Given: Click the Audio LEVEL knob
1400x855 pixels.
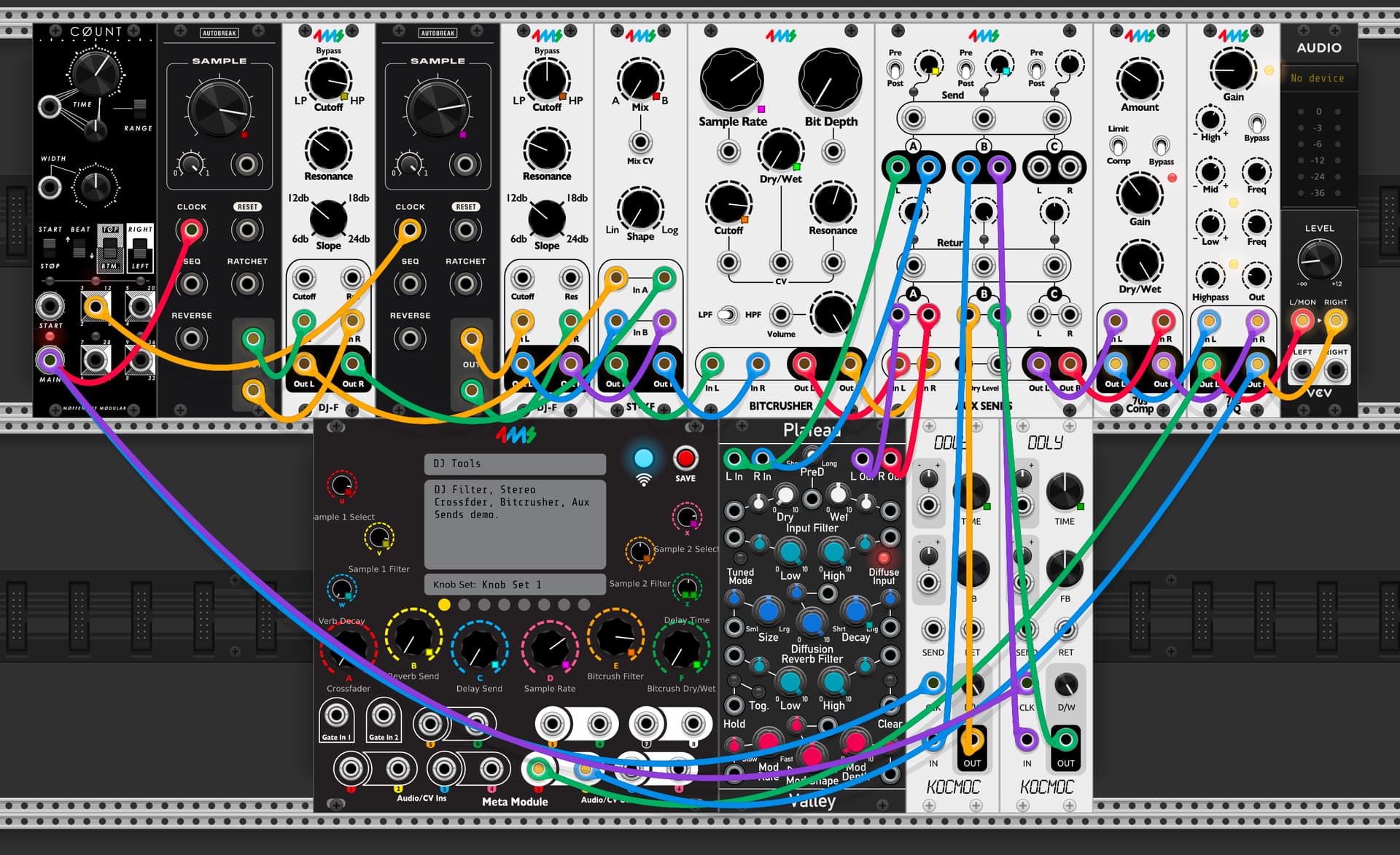Looking at the screenshot, I should 1319,259.
